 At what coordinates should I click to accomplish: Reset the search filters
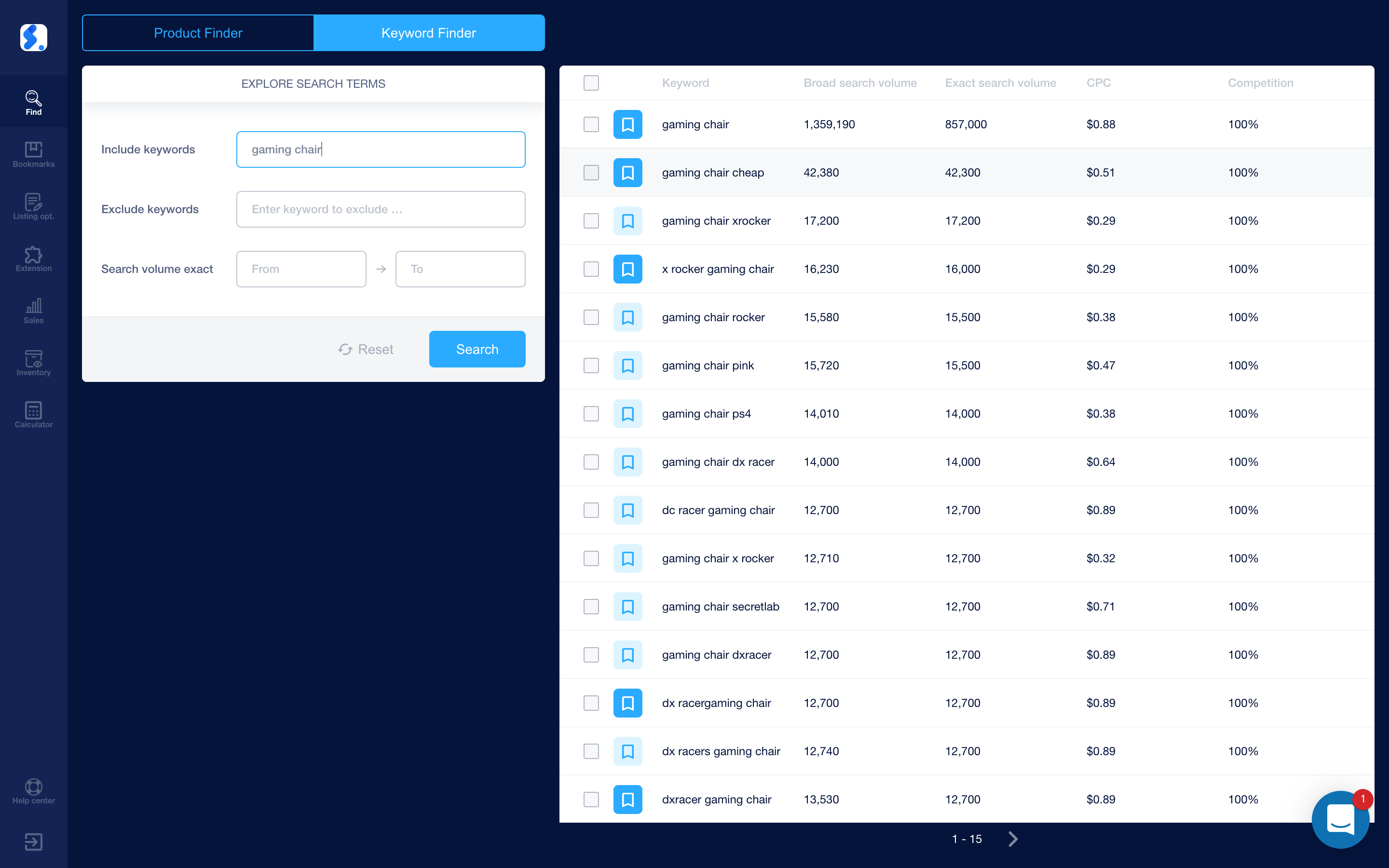coord(366,349)
